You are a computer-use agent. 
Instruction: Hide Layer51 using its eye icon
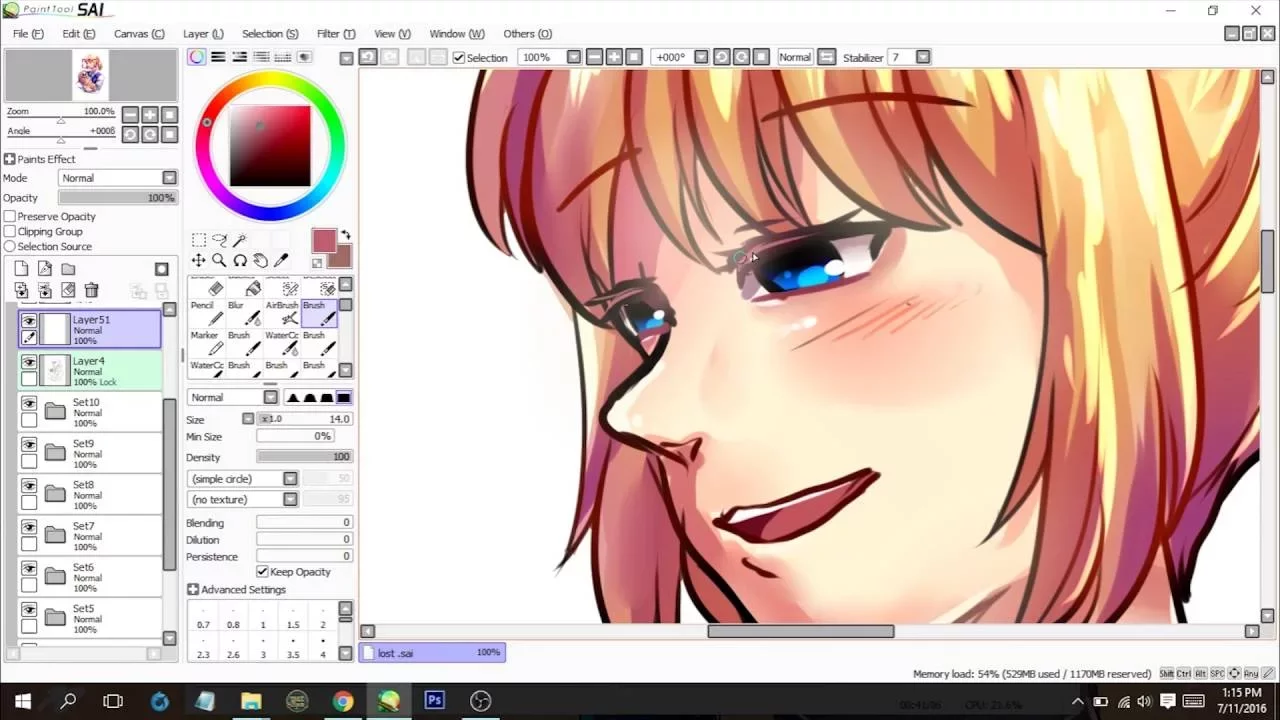pos(29,321)
